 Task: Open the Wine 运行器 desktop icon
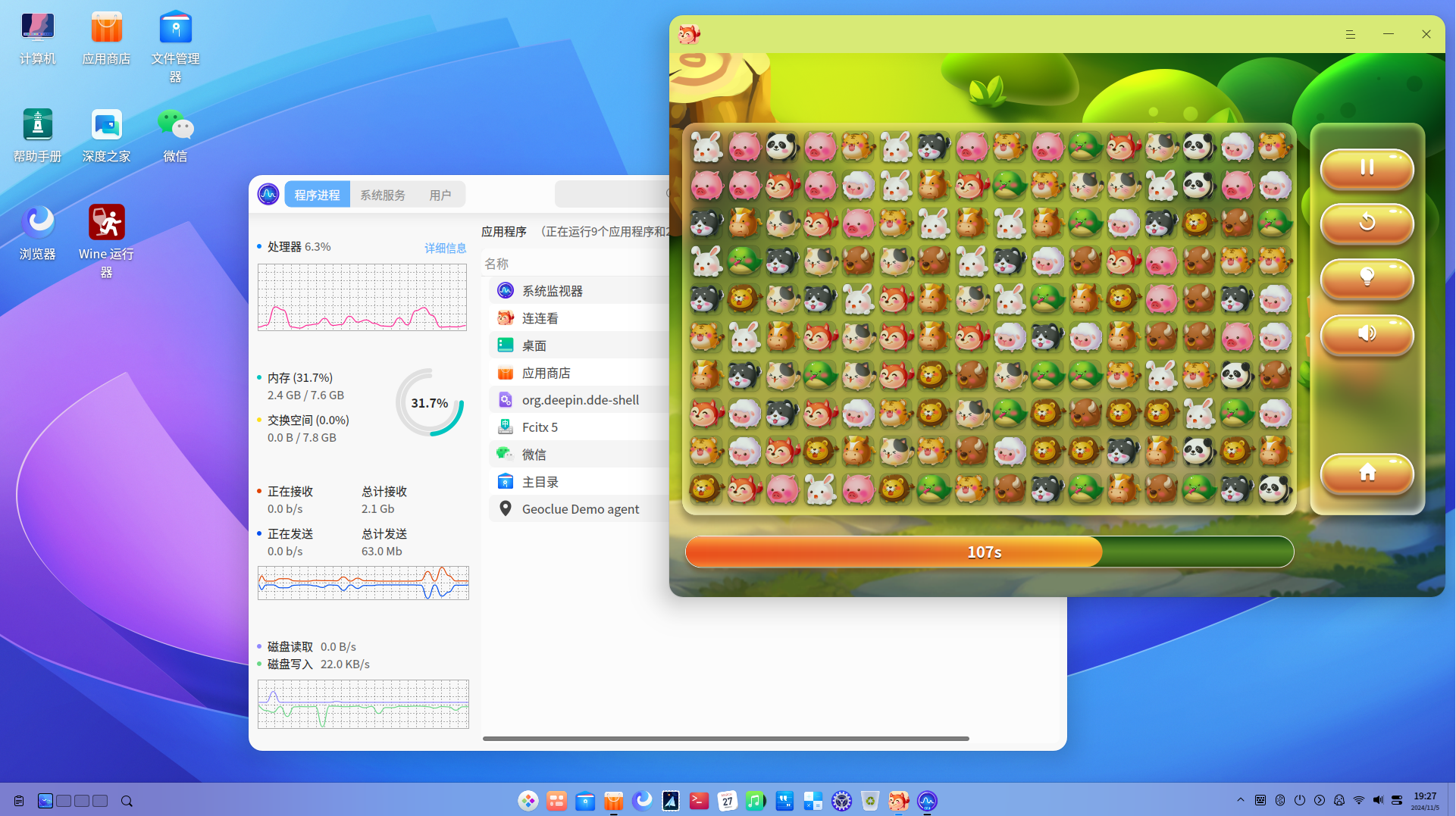point(106,242)
